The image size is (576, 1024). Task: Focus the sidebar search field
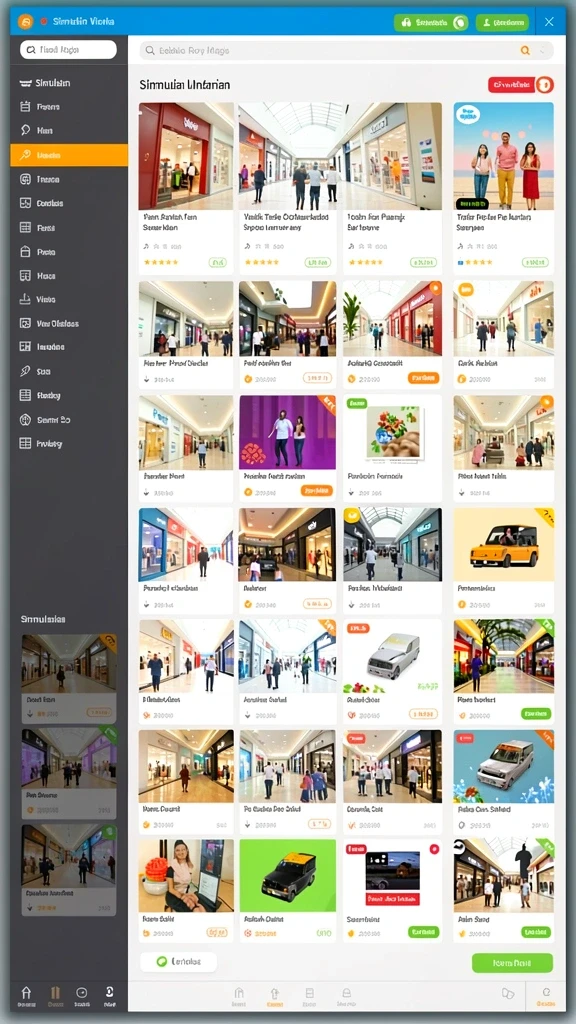[69, 50]
